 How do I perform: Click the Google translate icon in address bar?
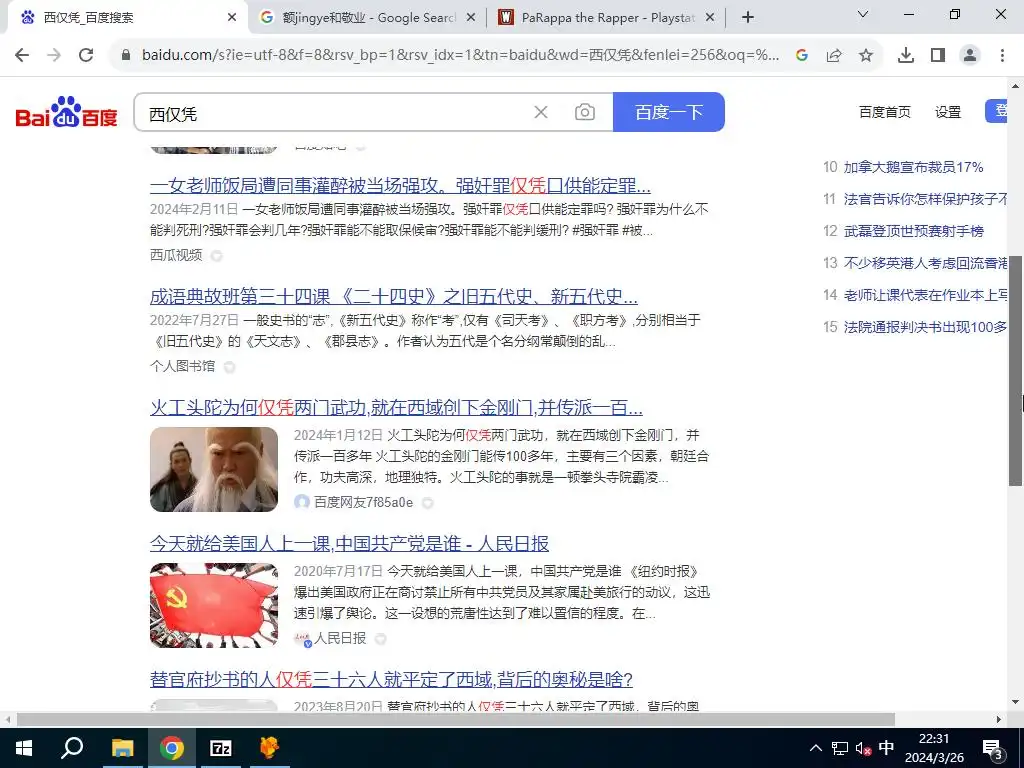coord(802,56)
